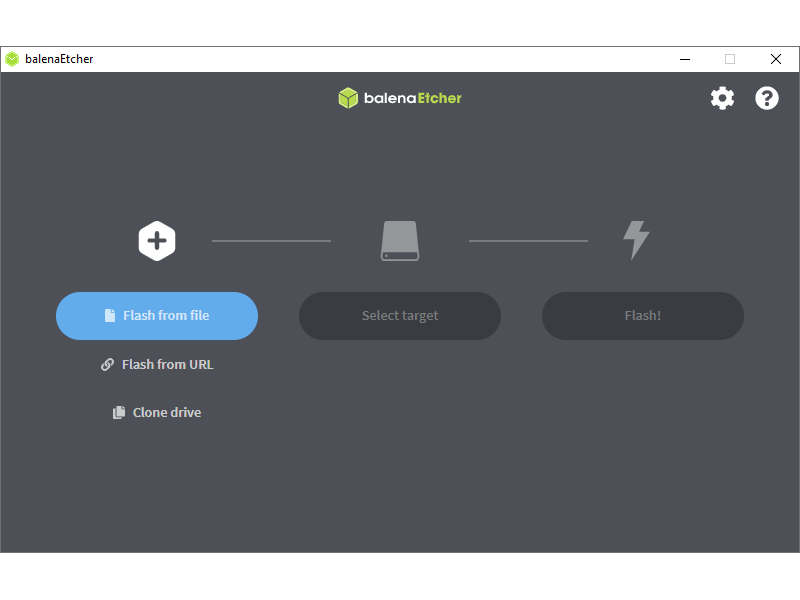Click the file icon inside Flash from file
This screenshot has width=800, height=600.
pos(110,316)
